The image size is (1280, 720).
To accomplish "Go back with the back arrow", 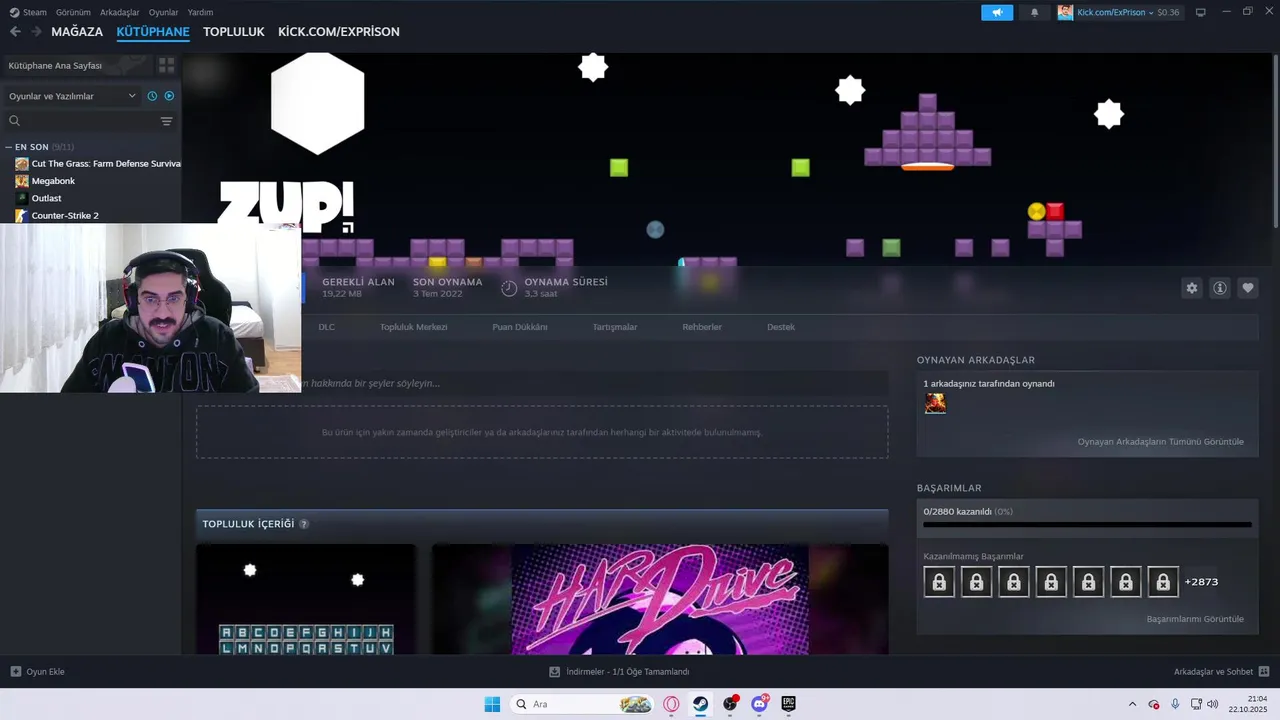I will coord(15,32).
